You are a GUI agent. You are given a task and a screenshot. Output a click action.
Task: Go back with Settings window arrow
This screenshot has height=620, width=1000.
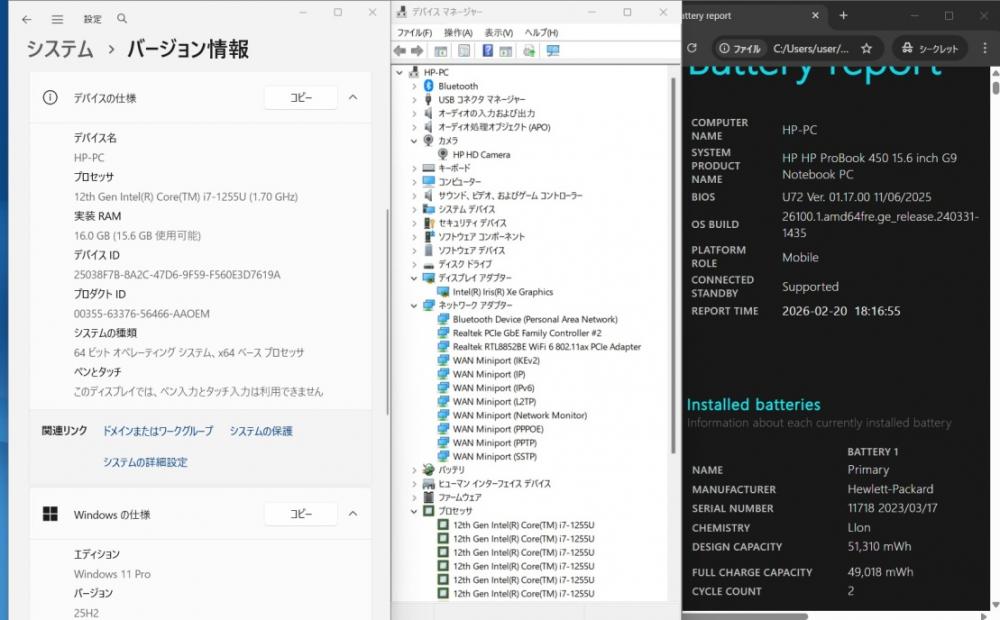click(x=27, y=19)
